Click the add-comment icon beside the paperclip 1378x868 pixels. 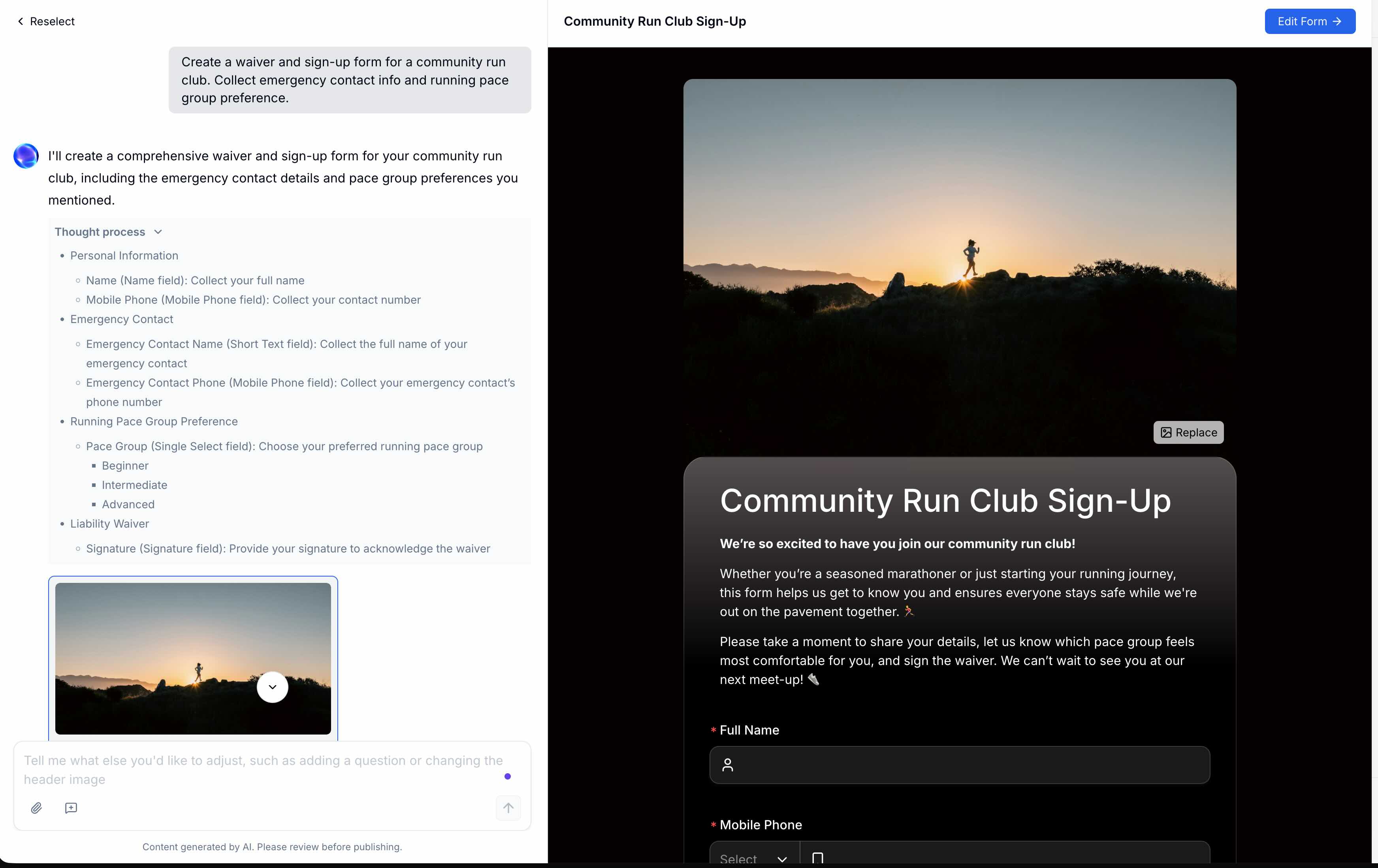coord(71,808)
